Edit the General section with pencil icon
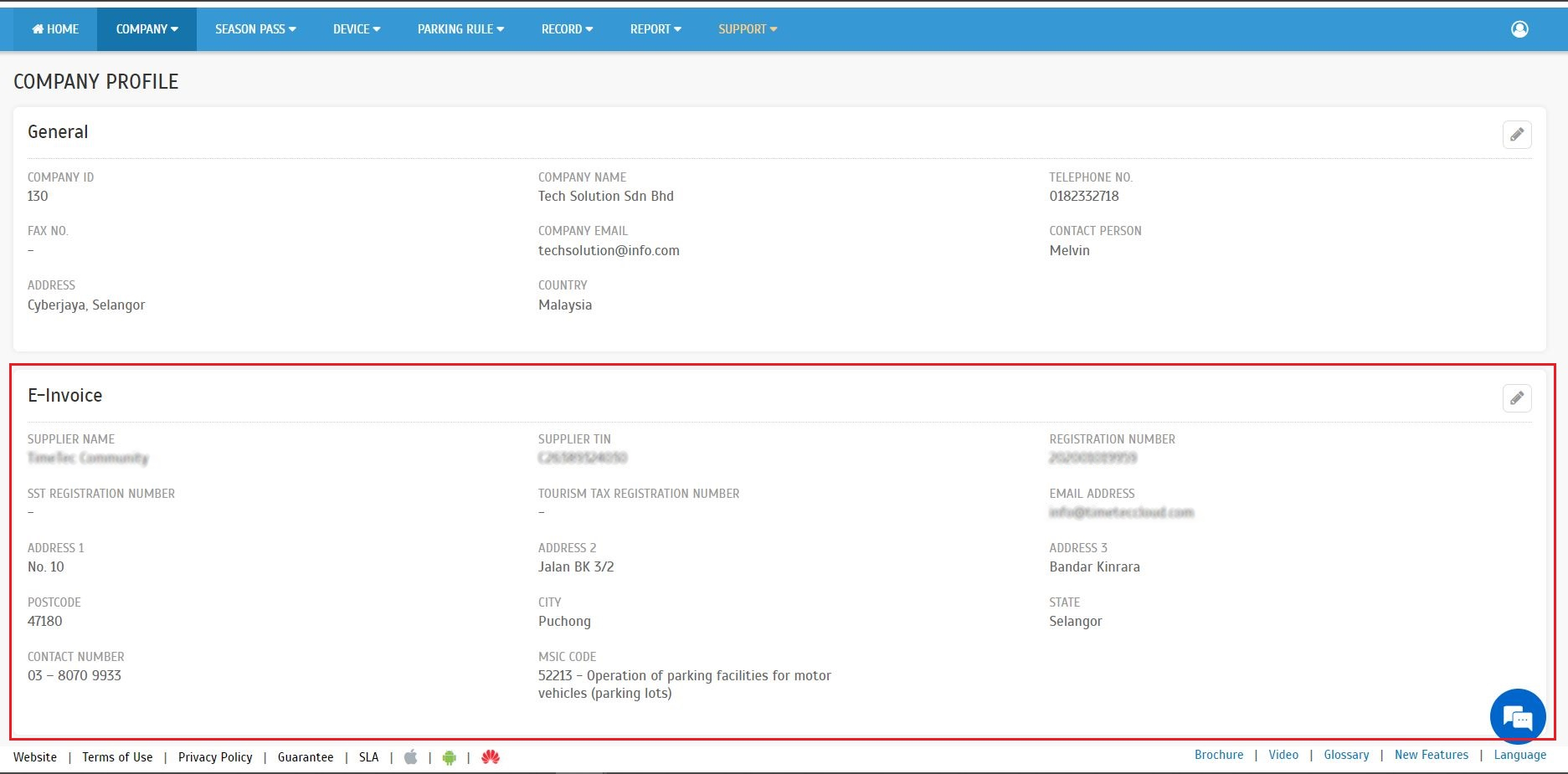 pos(1516,135)
